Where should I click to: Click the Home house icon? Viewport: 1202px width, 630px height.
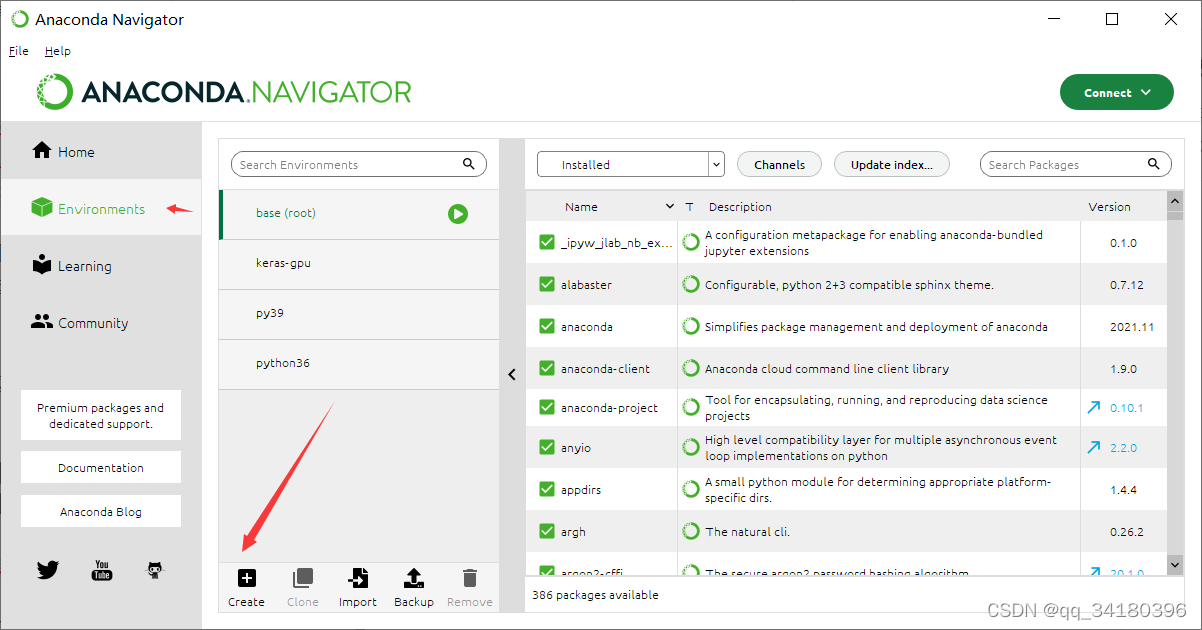tap(42, 150)
